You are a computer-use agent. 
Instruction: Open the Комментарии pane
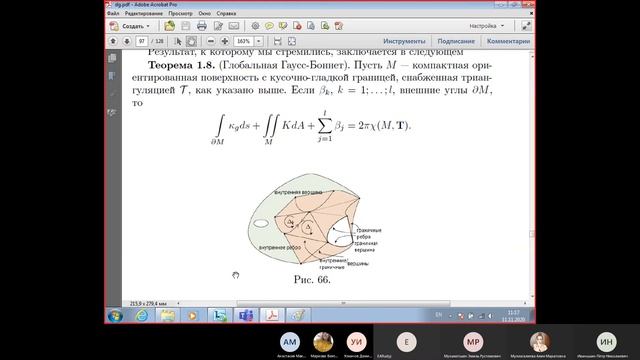coord(508,41)
